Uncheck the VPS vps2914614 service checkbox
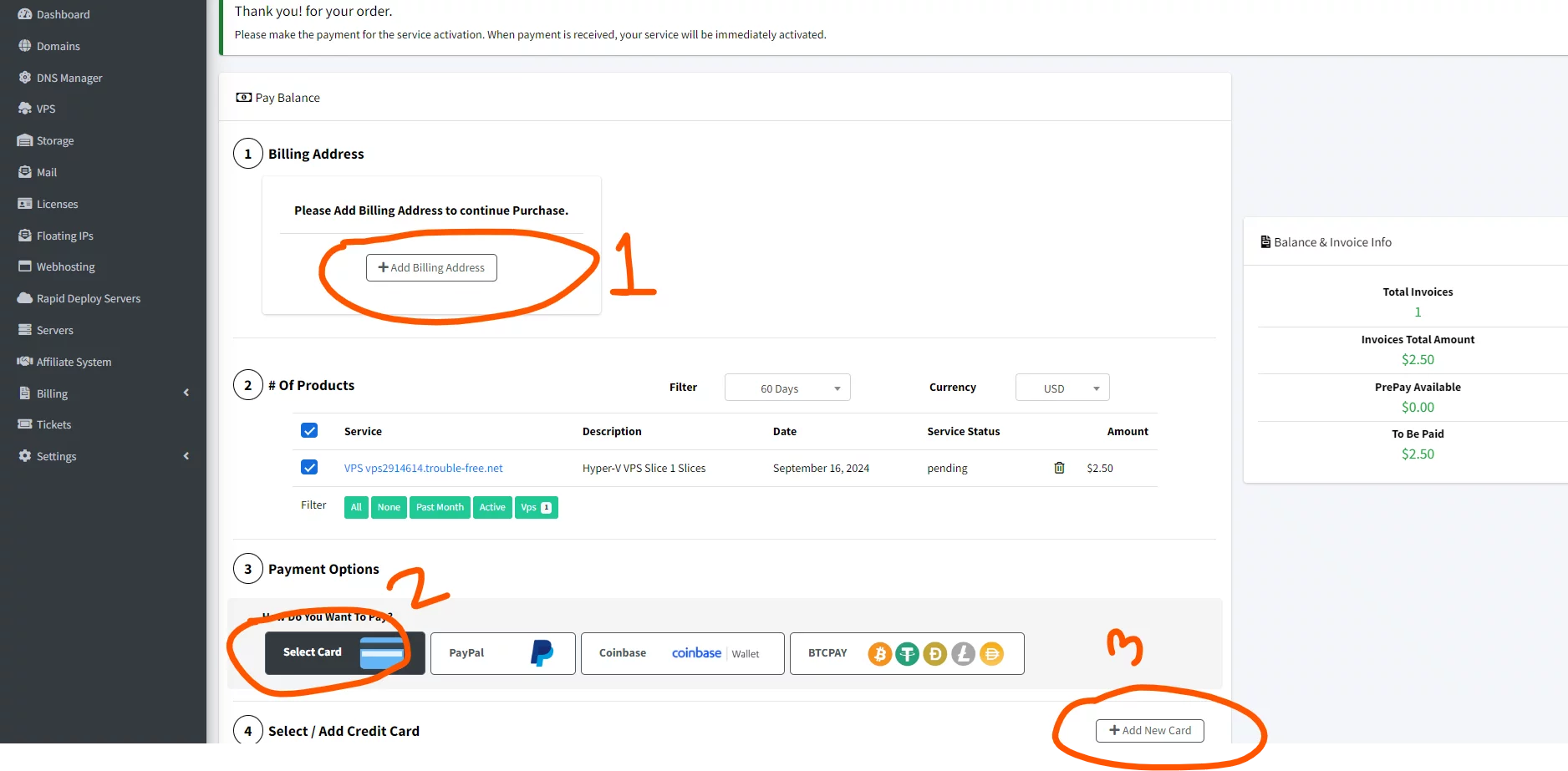Viewport: 1568px width, 771px height. point(309,468)
